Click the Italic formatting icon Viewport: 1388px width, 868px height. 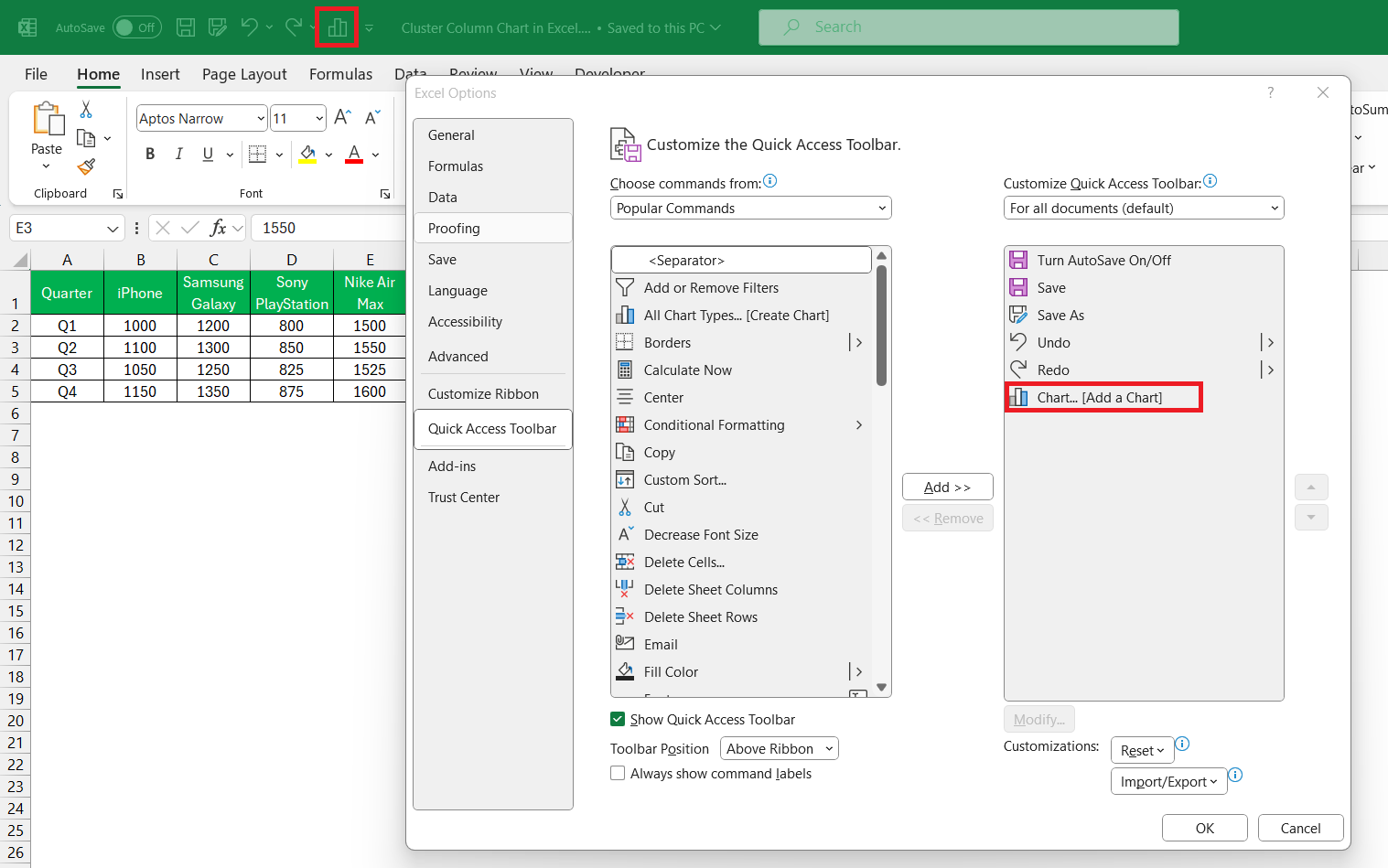[179, 154]
